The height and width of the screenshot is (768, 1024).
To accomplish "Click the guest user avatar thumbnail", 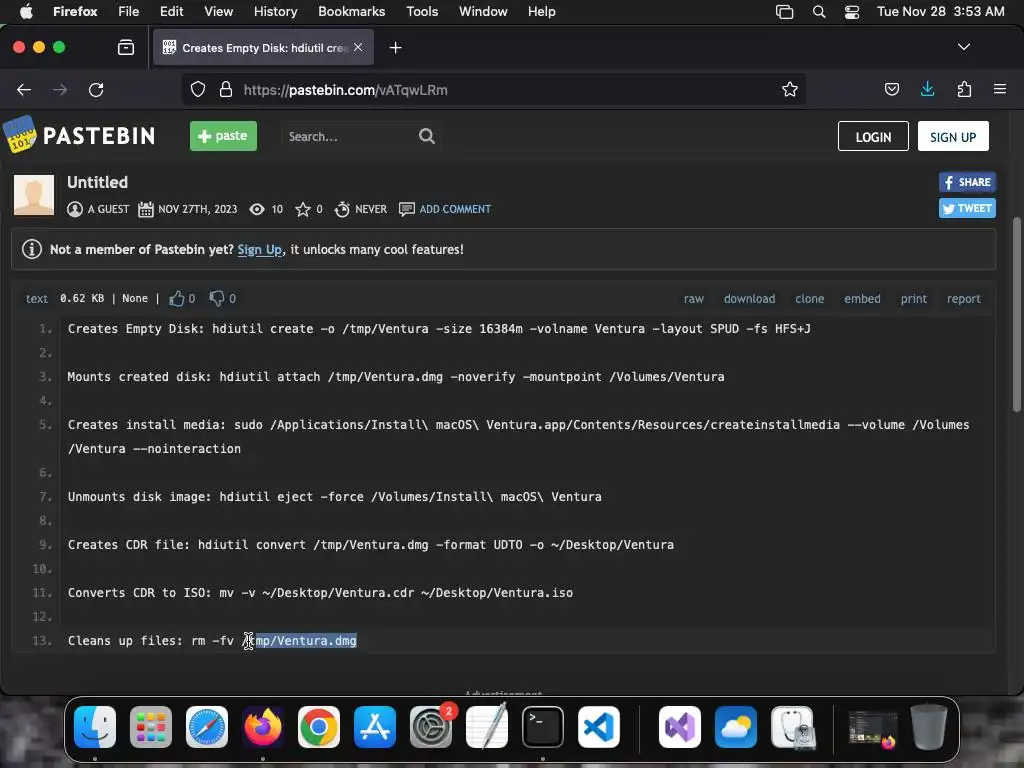I will coord(34,195).
